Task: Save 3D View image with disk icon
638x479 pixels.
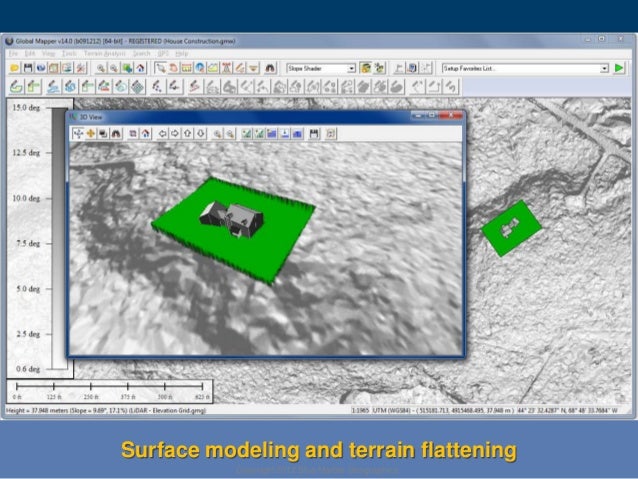Action: click(314, 132)
